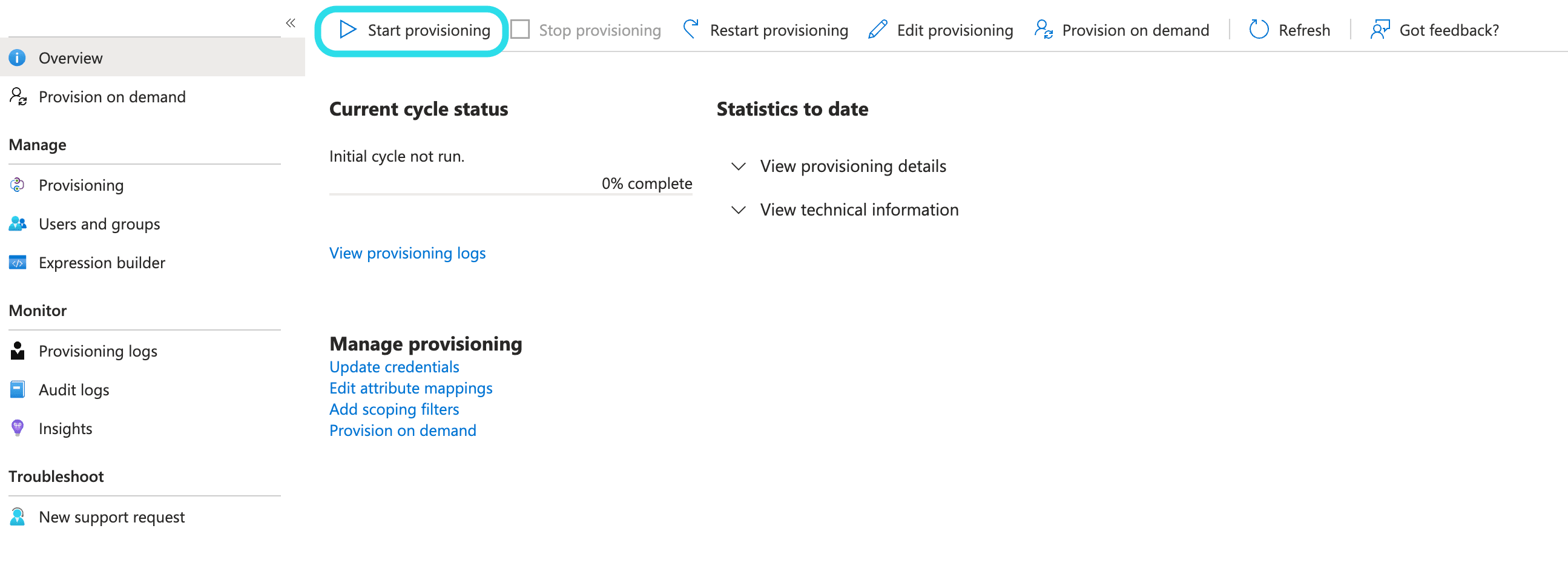
Task: Click the Refresh icon in the toolbar
Action: (1259, 29)
